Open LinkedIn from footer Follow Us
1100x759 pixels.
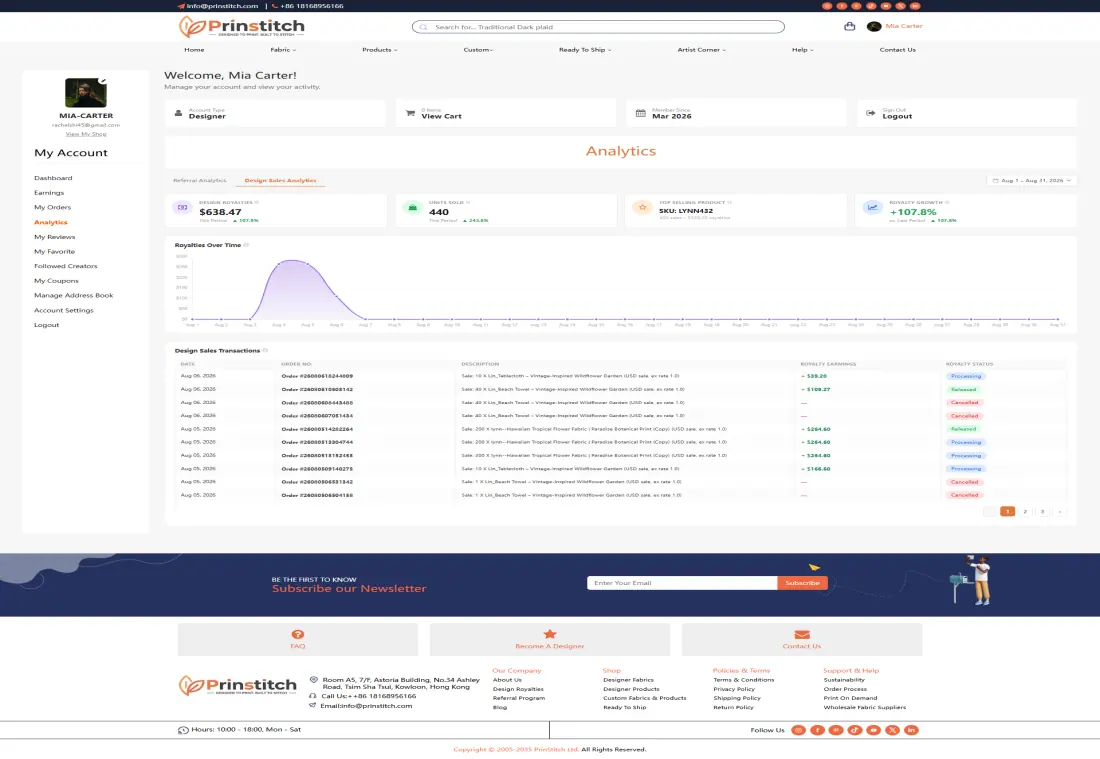(x=911, y=730)
